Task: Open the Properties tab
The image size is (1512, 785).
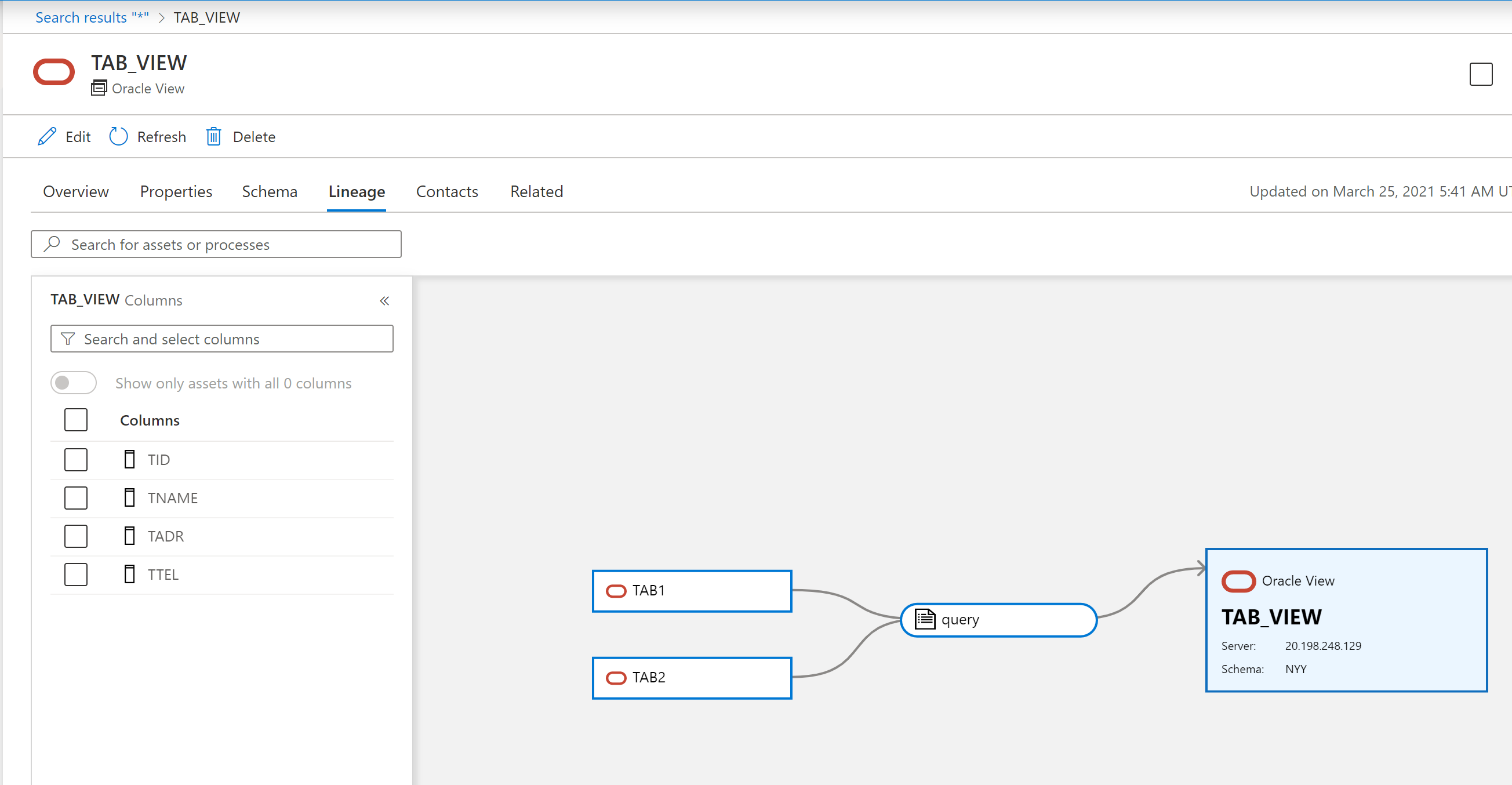Action: pos(177,191)
